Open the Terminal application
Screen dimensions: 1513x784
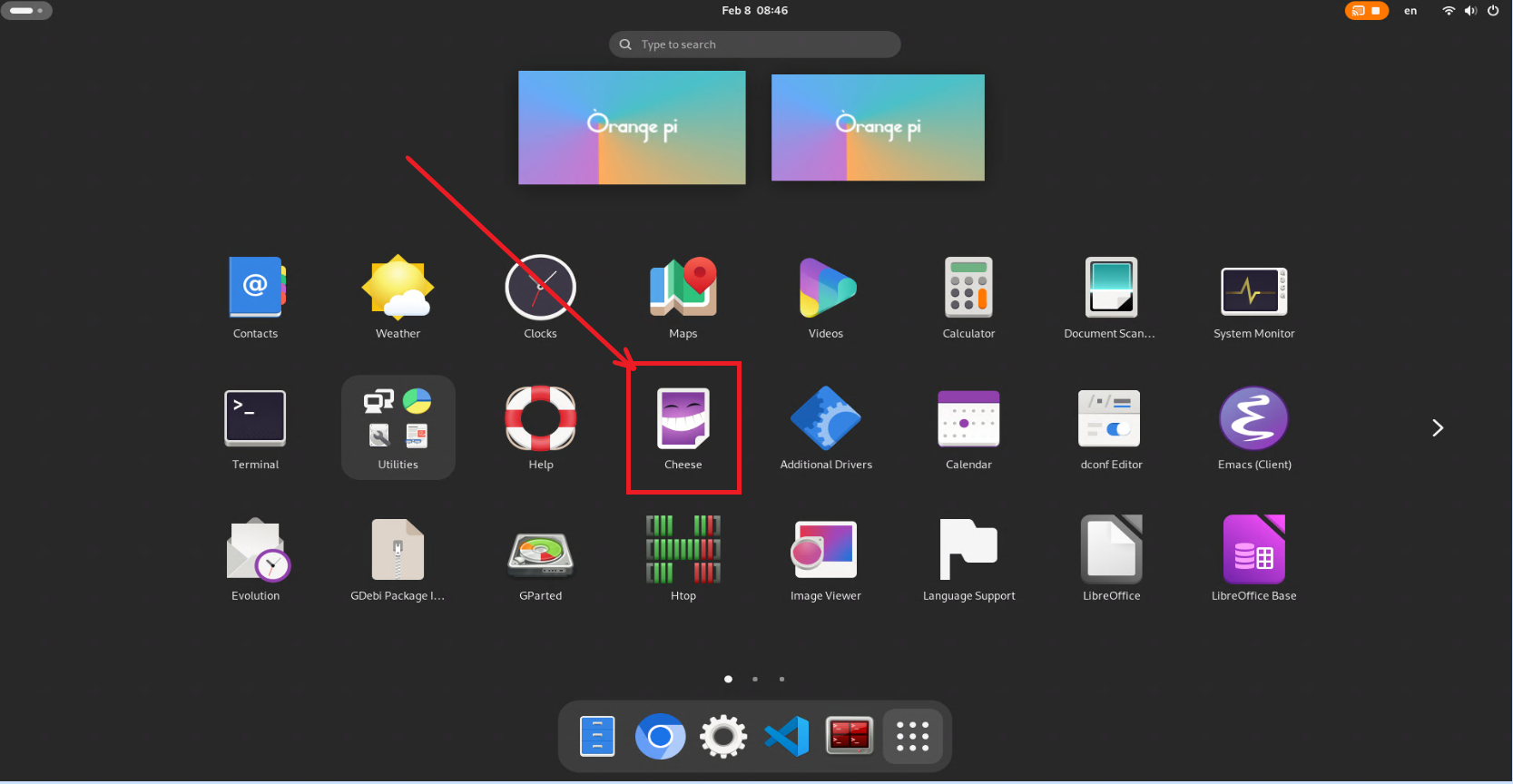click(x=255, y=419)
